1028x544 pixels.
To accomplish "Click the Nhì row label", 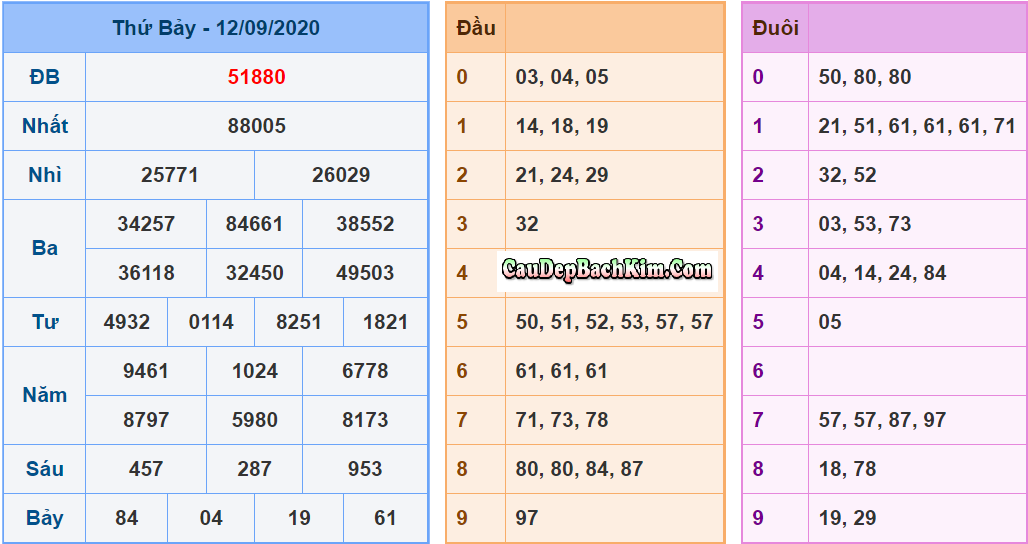I will pos(45,175).
